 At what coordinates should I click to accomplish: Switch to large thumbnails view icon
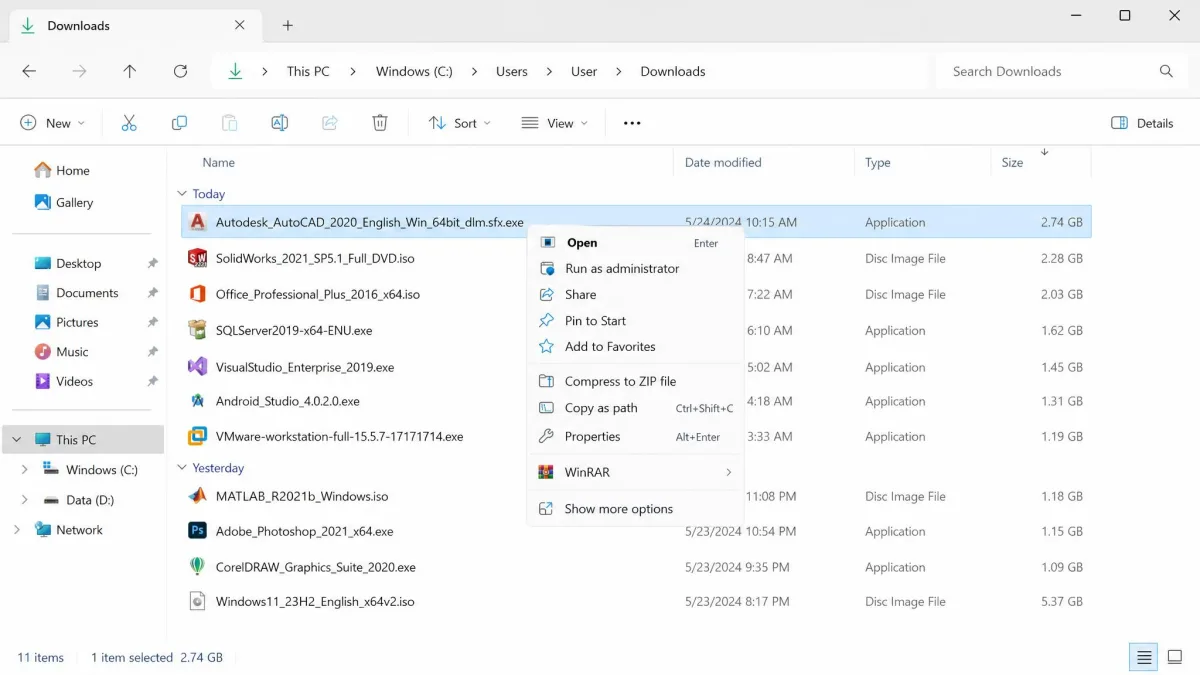click(1175, 657)
